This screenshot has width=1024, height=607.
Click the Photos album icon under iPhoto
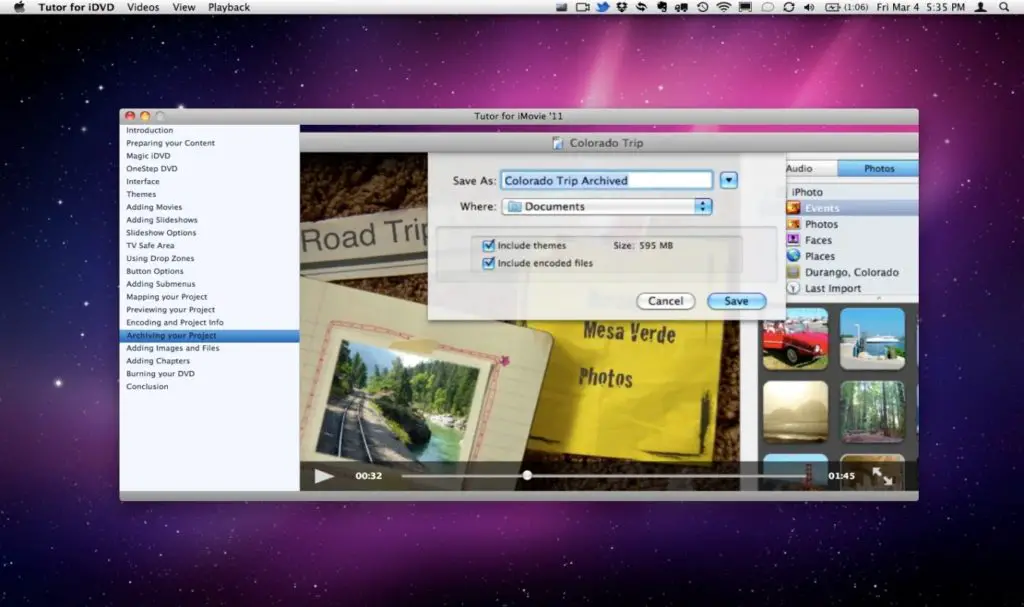793,224
